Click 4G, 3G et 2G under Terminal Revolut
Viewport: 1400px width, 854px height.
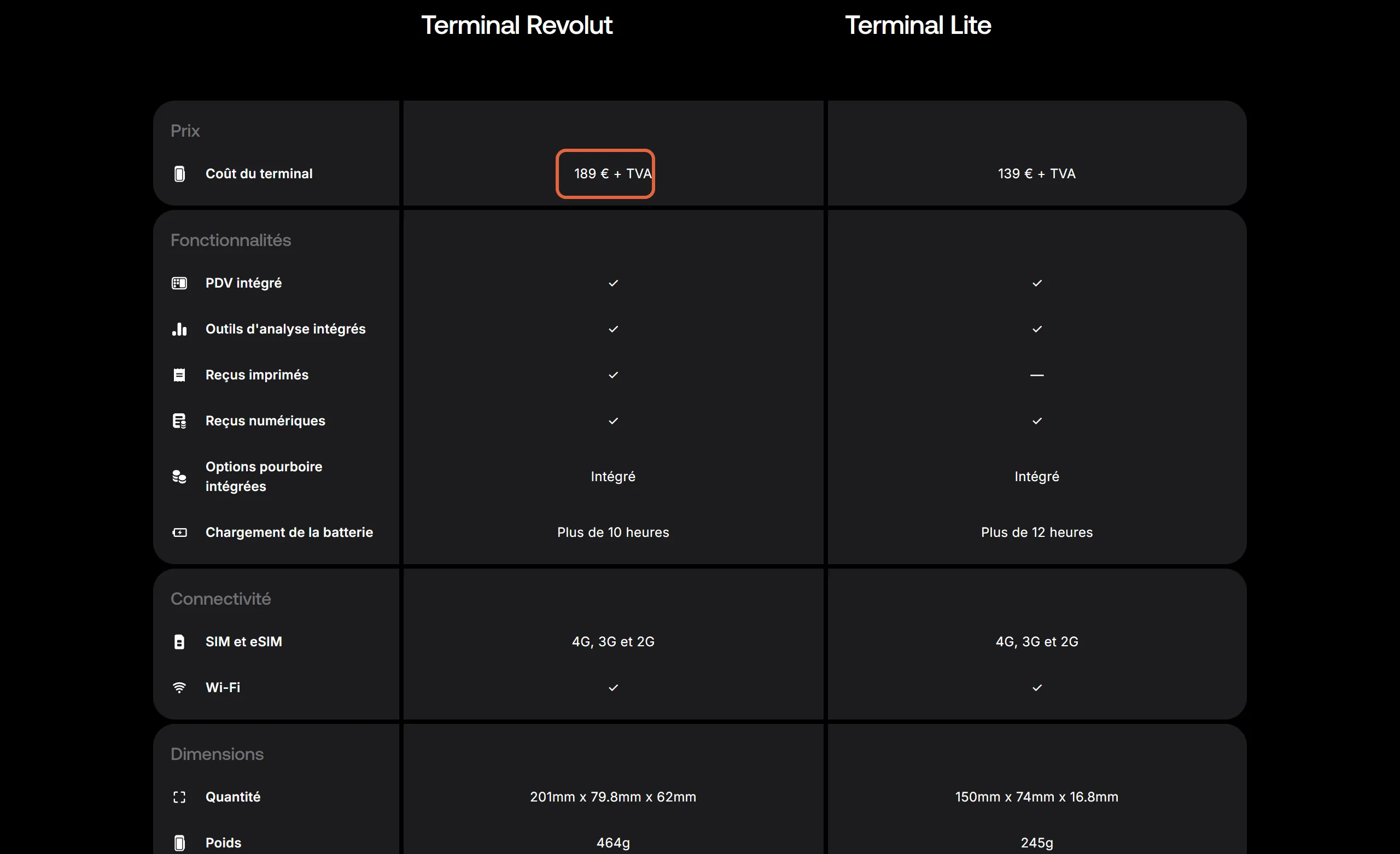coord(613,641)
